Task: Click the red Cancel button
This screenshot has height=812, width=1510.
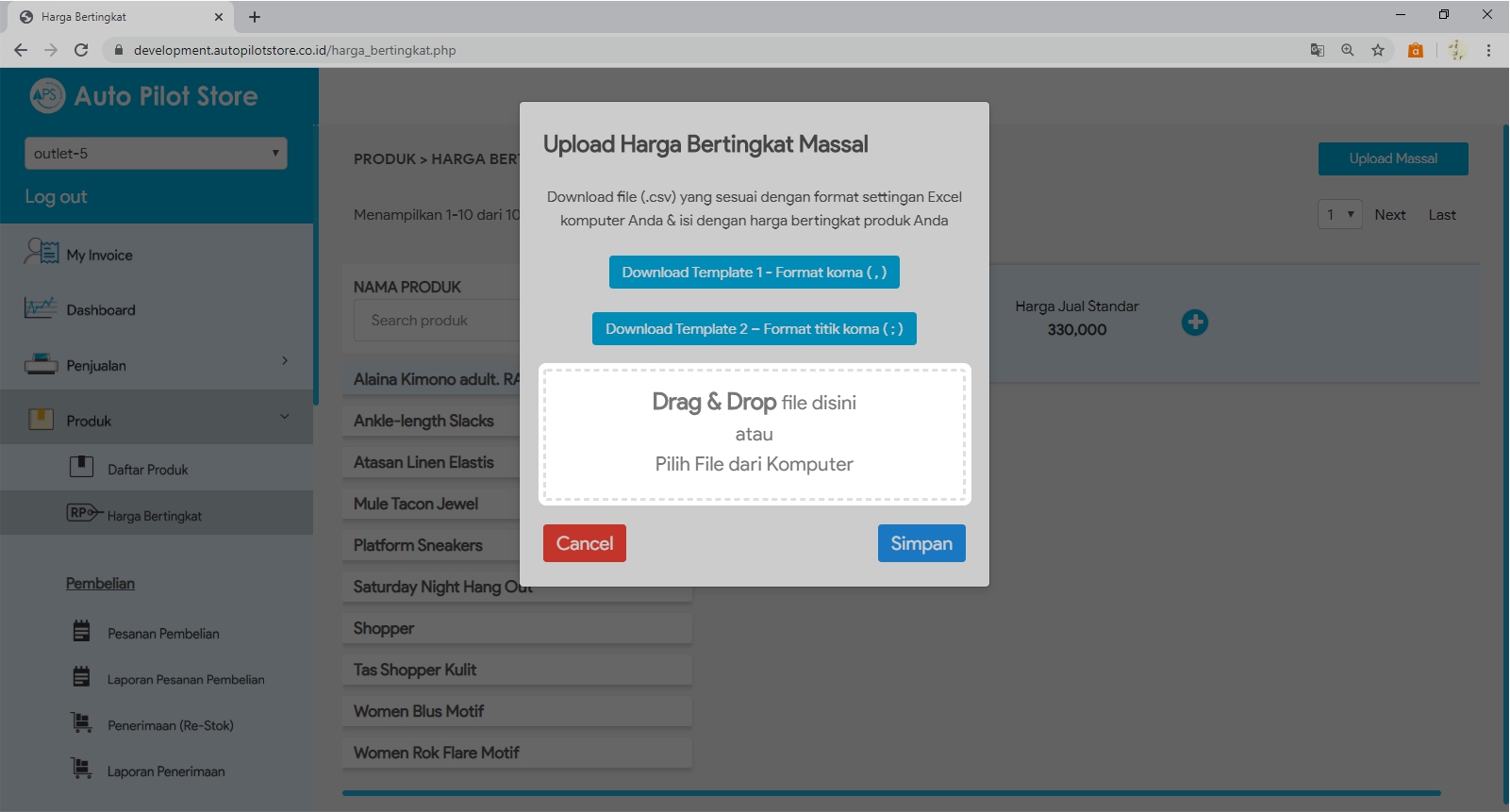Action: click(x=584, y=543)
